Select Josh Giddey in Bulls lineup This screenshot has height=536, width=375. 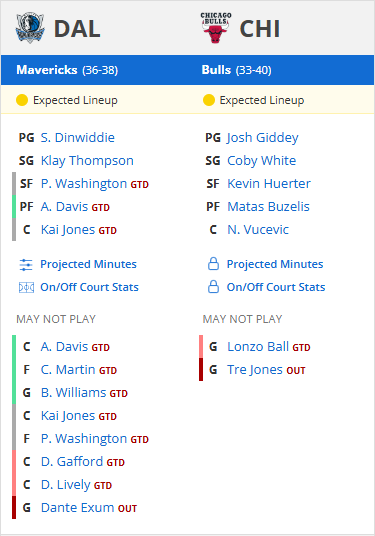263,138
